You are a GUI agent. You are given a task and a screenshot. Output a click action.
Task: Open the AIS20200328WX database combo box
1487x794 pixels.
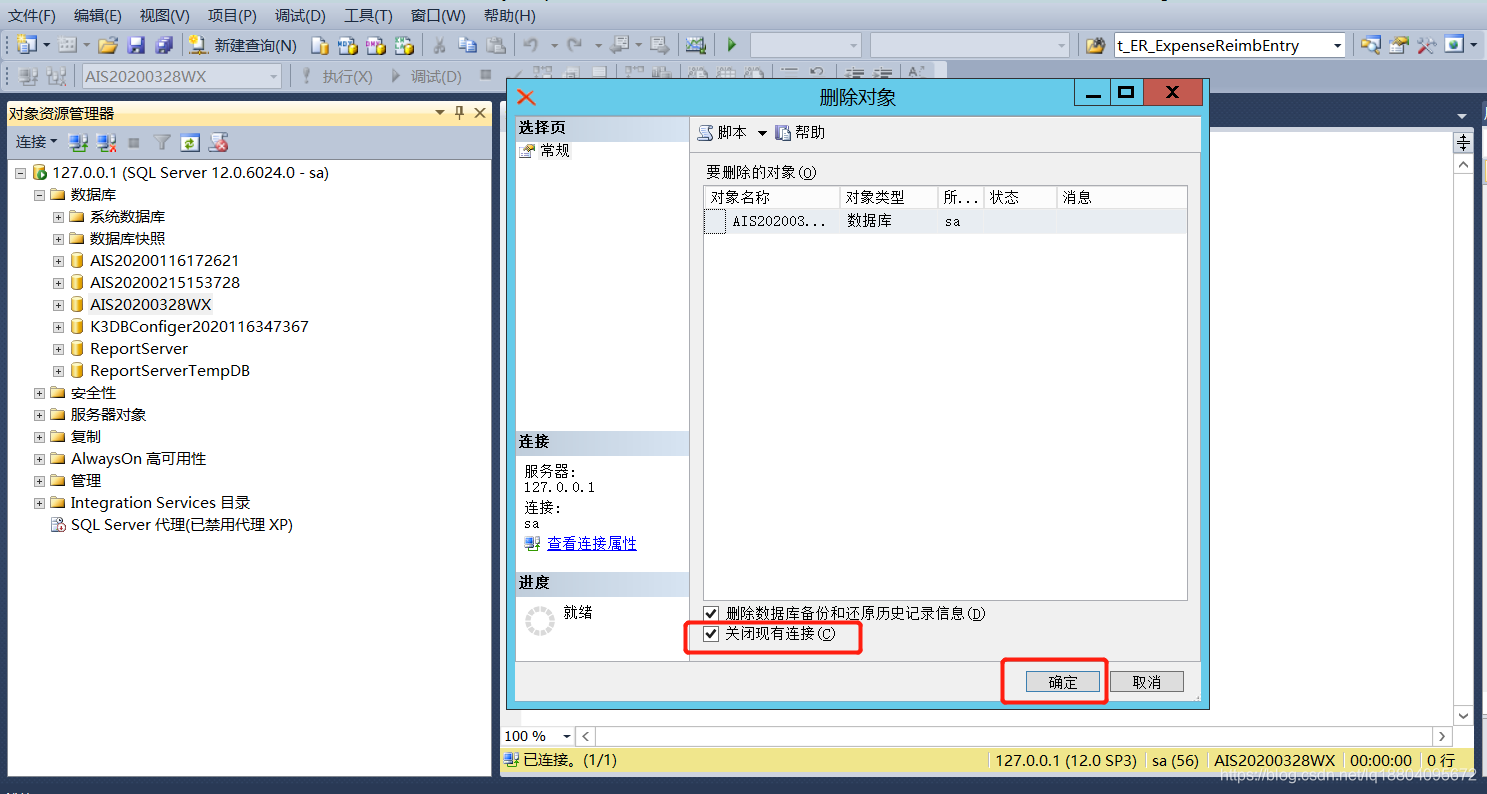click(x=182, y=76)
